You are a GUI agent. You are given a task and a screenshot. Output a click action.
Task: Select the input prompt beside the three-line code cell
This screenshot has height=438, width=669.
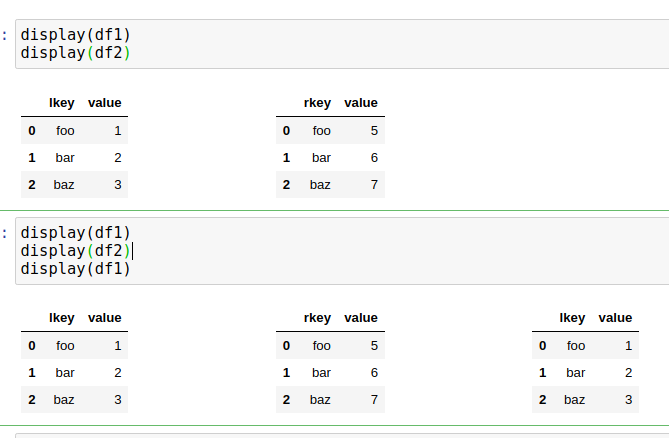[5, 233]
